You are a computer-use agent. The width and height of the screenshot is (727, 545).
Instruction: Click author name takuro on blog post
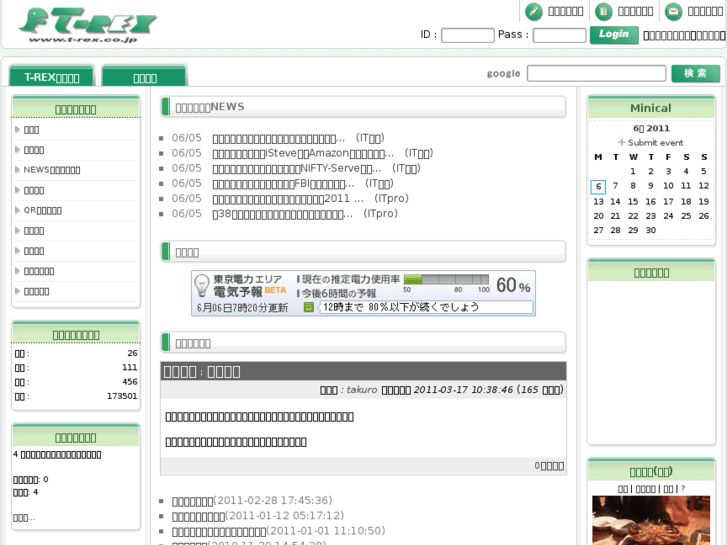click(x=362, y=390)
